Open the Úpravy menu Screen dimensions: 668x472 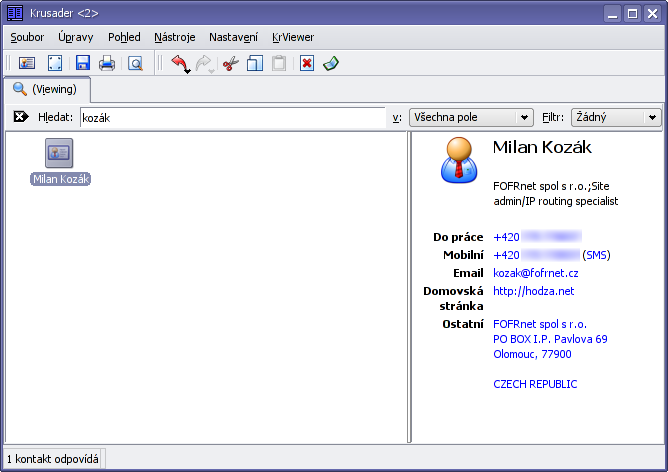coord(75,37)
